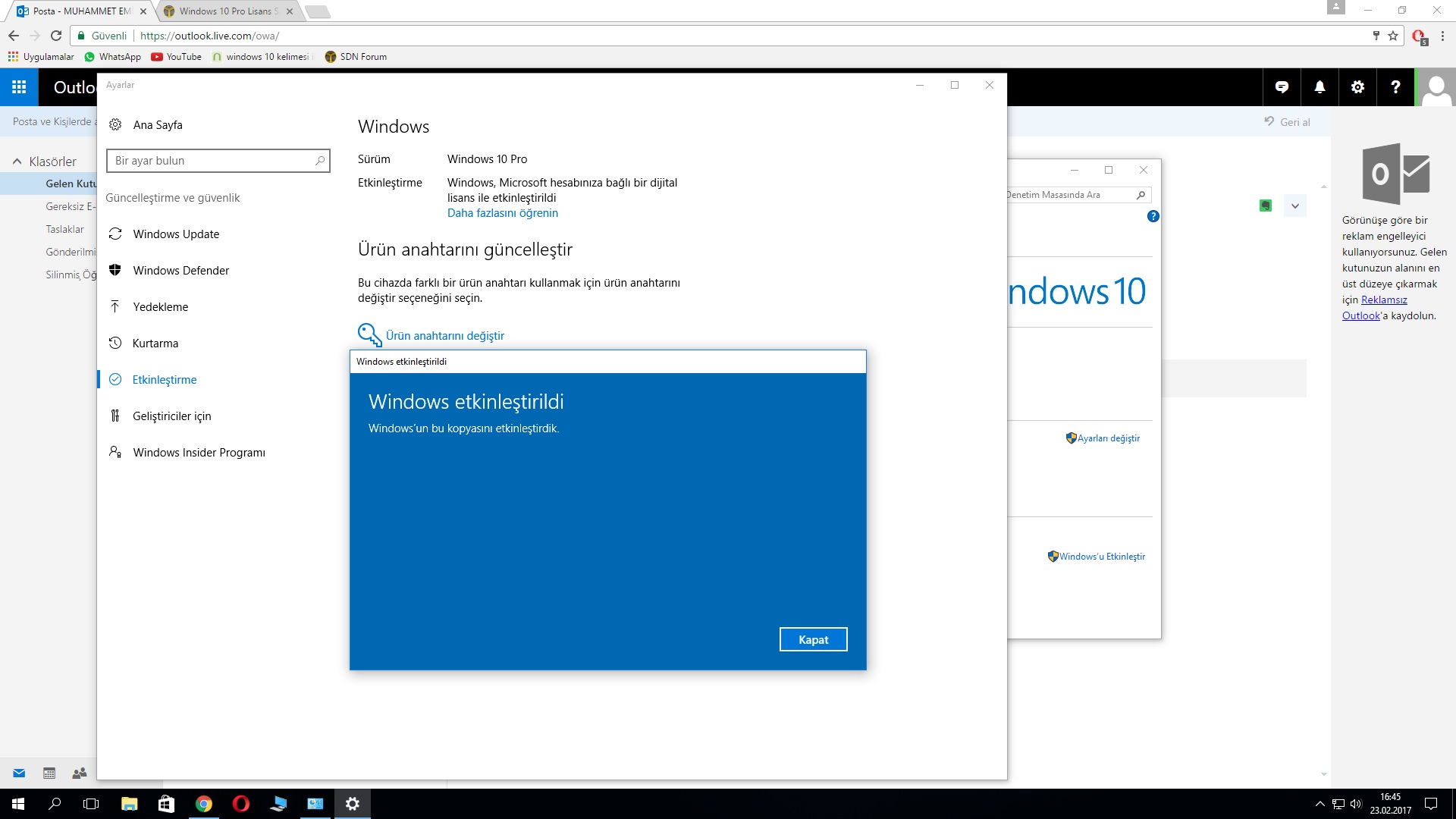Open YouTube bookmark

pos(176,57)
